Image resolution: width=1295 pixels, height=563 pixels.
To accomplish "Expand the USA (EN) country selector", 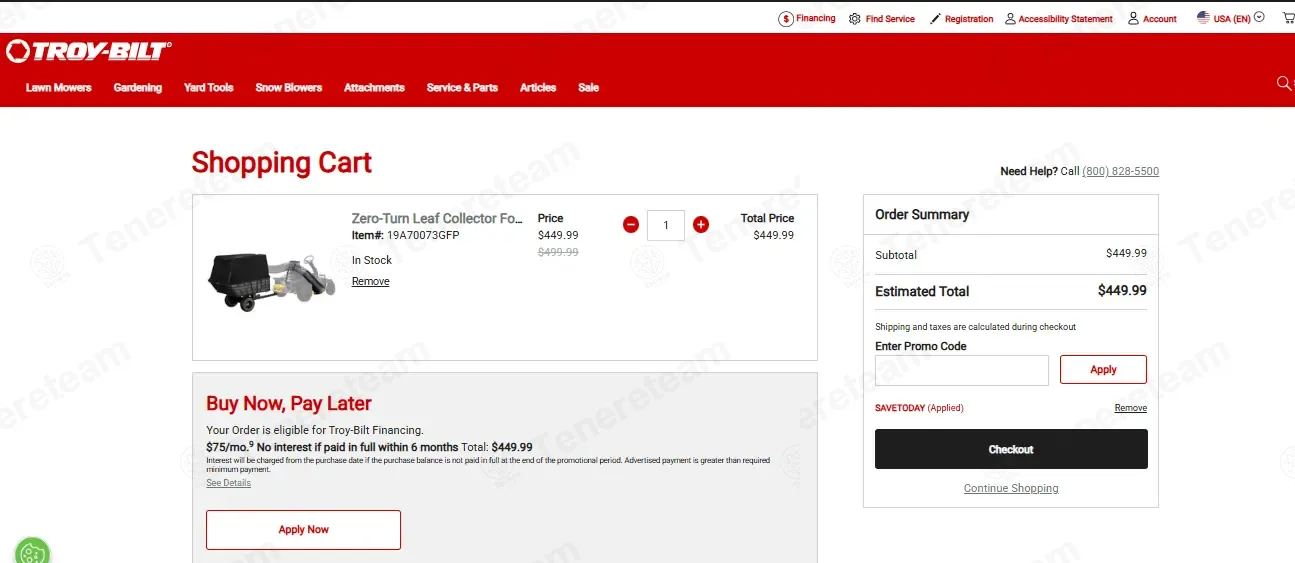I will (1231, 18).
